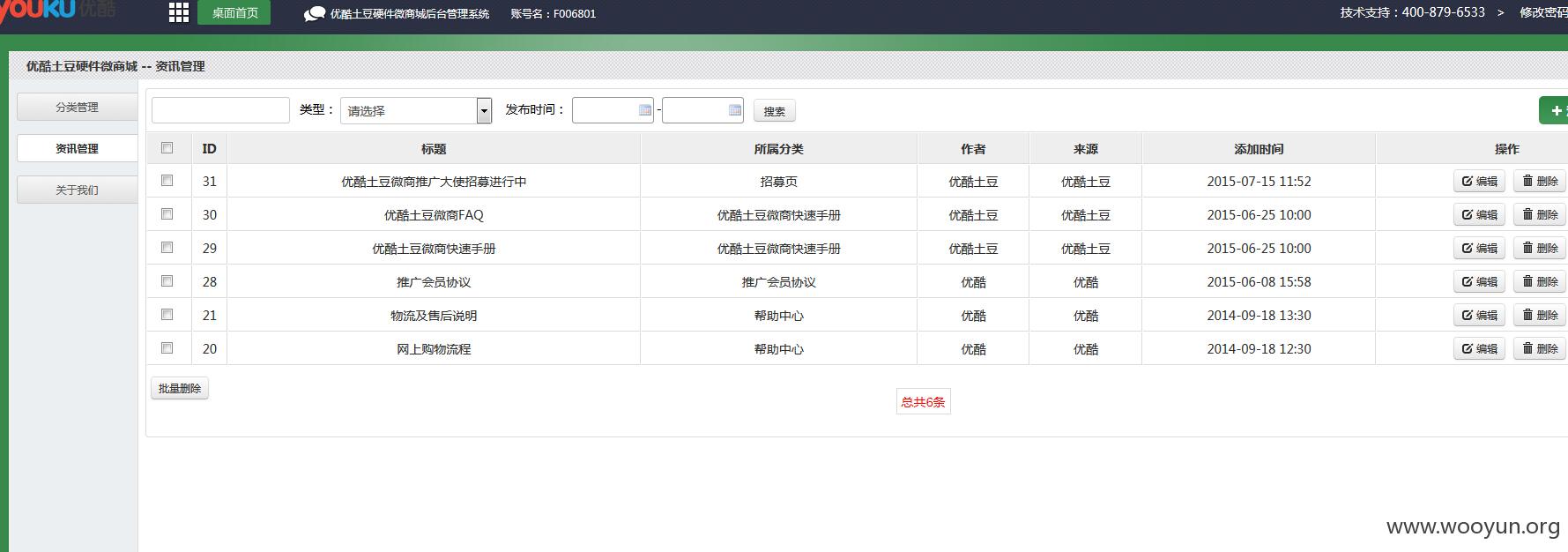Delete article ID 31
Viewport: 1568px width, 552px height.
pos(1540,181)
